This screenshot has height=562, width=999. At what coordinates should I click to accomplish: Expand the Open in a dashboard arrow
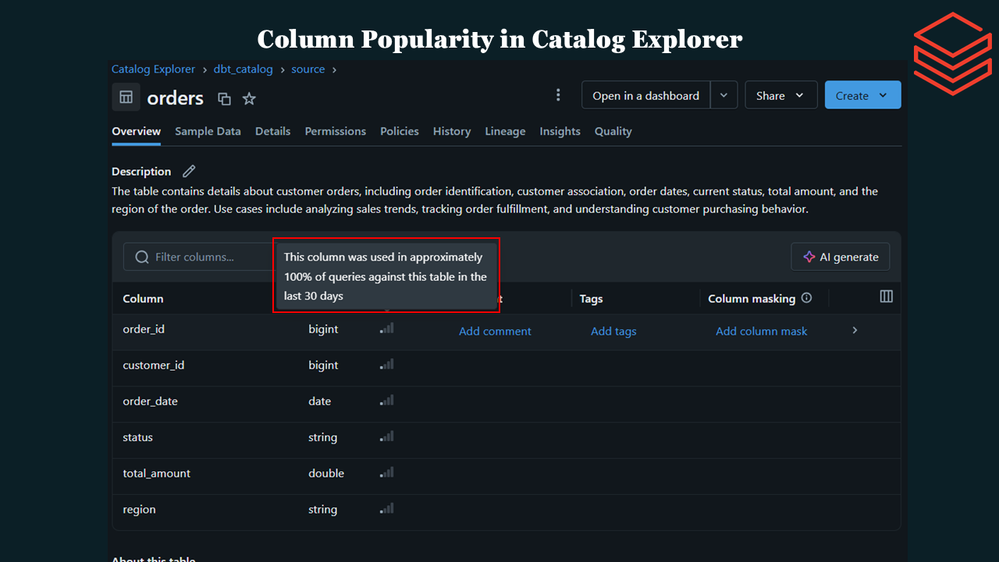pyautogui.click(x=724, y=95)
